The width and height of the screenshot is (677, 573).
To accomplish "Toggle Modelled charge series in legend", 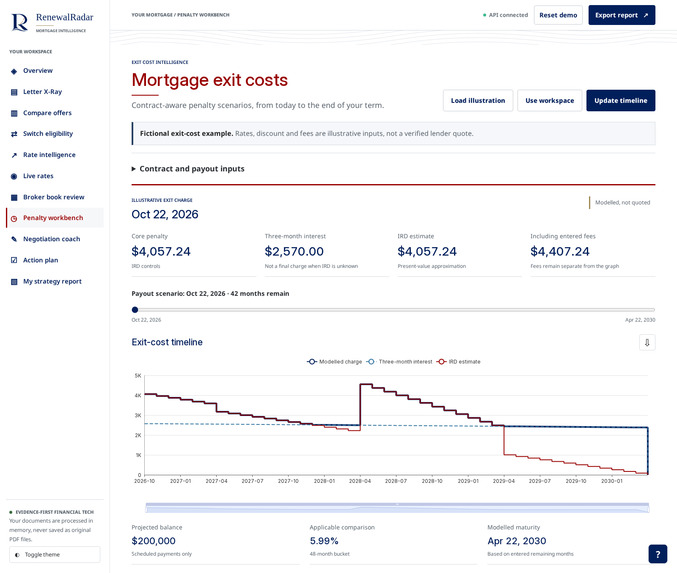I will pos(335,362).
